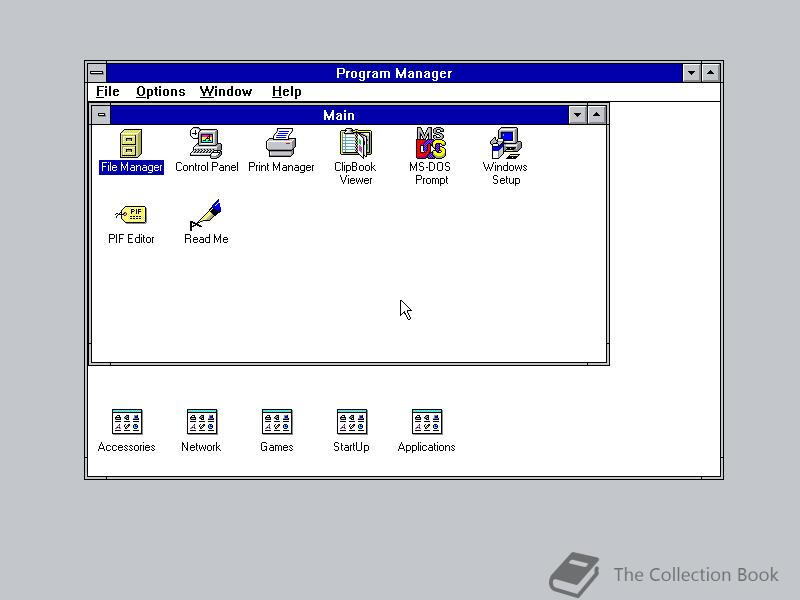
Task: Select the Applications group icon
Action: (427, 422)
